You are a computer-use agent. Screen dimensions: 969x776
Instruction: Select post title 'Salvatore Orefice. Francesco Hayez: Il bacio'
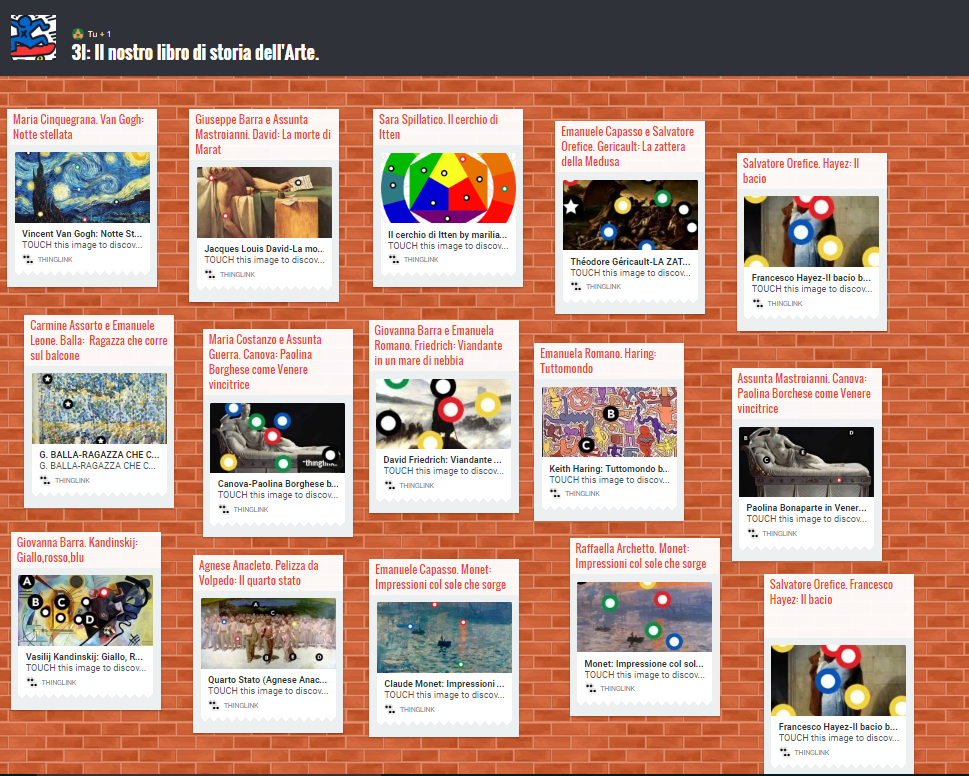831,592
